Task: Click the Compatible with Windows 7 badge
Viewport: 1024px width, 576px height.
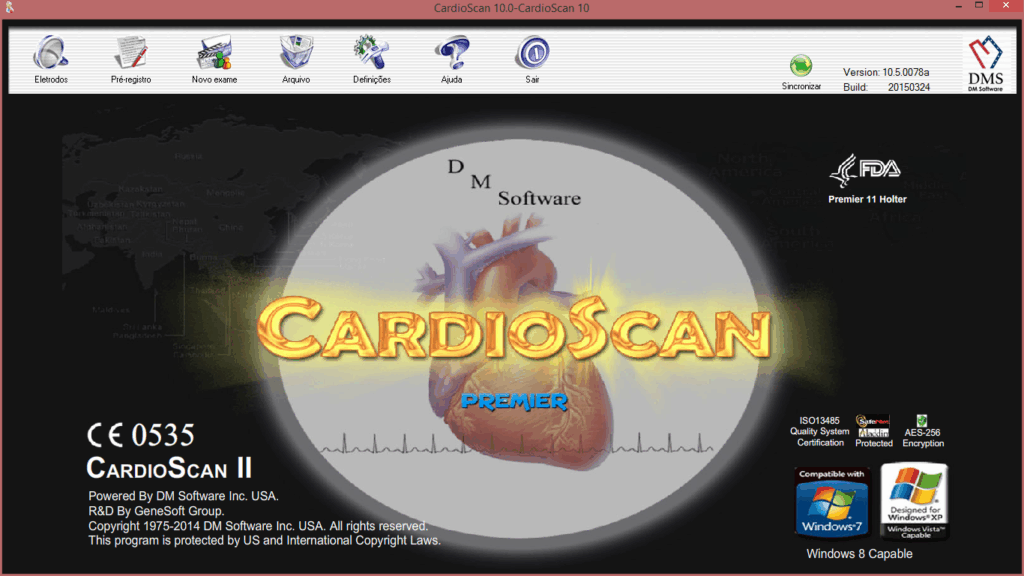Action: [x=831, y=502]
